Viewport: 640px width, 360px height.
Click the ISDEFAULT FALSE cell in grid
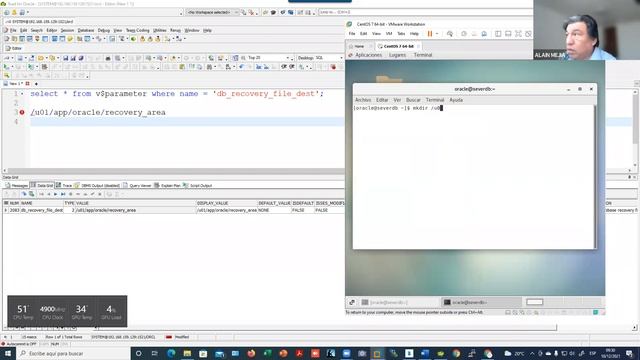point(302,210)
